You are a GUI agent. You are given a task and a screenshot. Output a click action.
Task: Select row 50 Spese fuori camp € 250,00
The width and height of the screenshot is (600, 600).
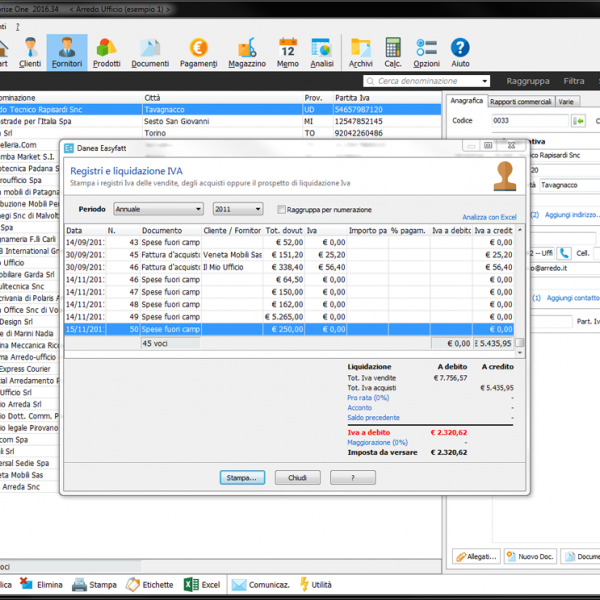tap(289, 329)
